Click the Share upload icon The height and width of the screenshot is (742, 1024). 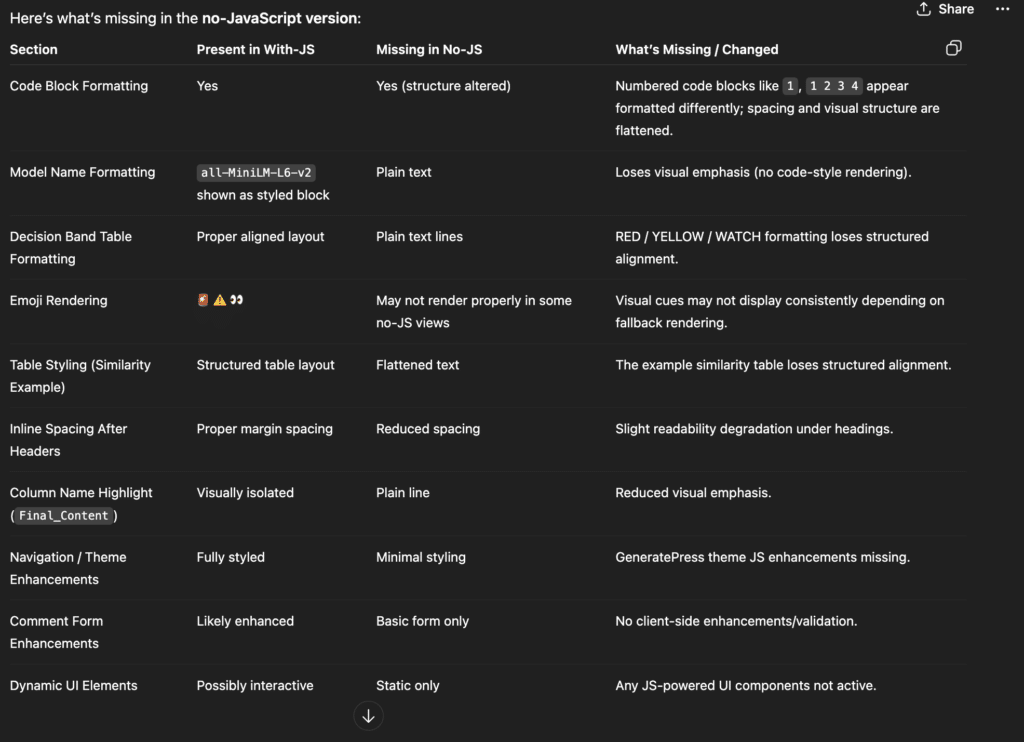(x=923, y=8)
